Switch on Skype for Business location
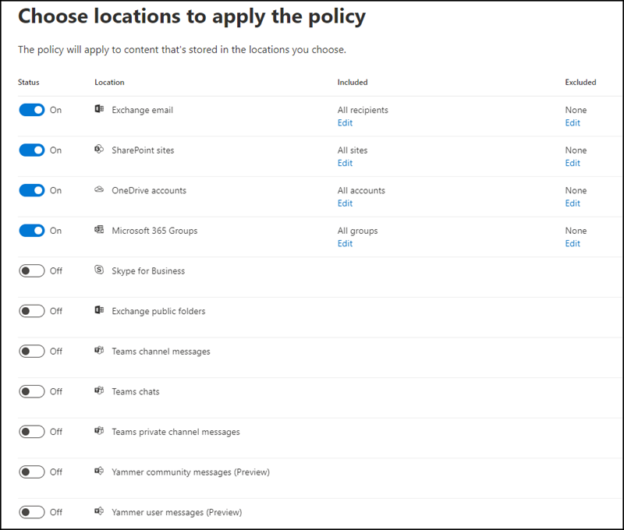The height and width of the screenshot is (530, 624). tap(32, 271)
